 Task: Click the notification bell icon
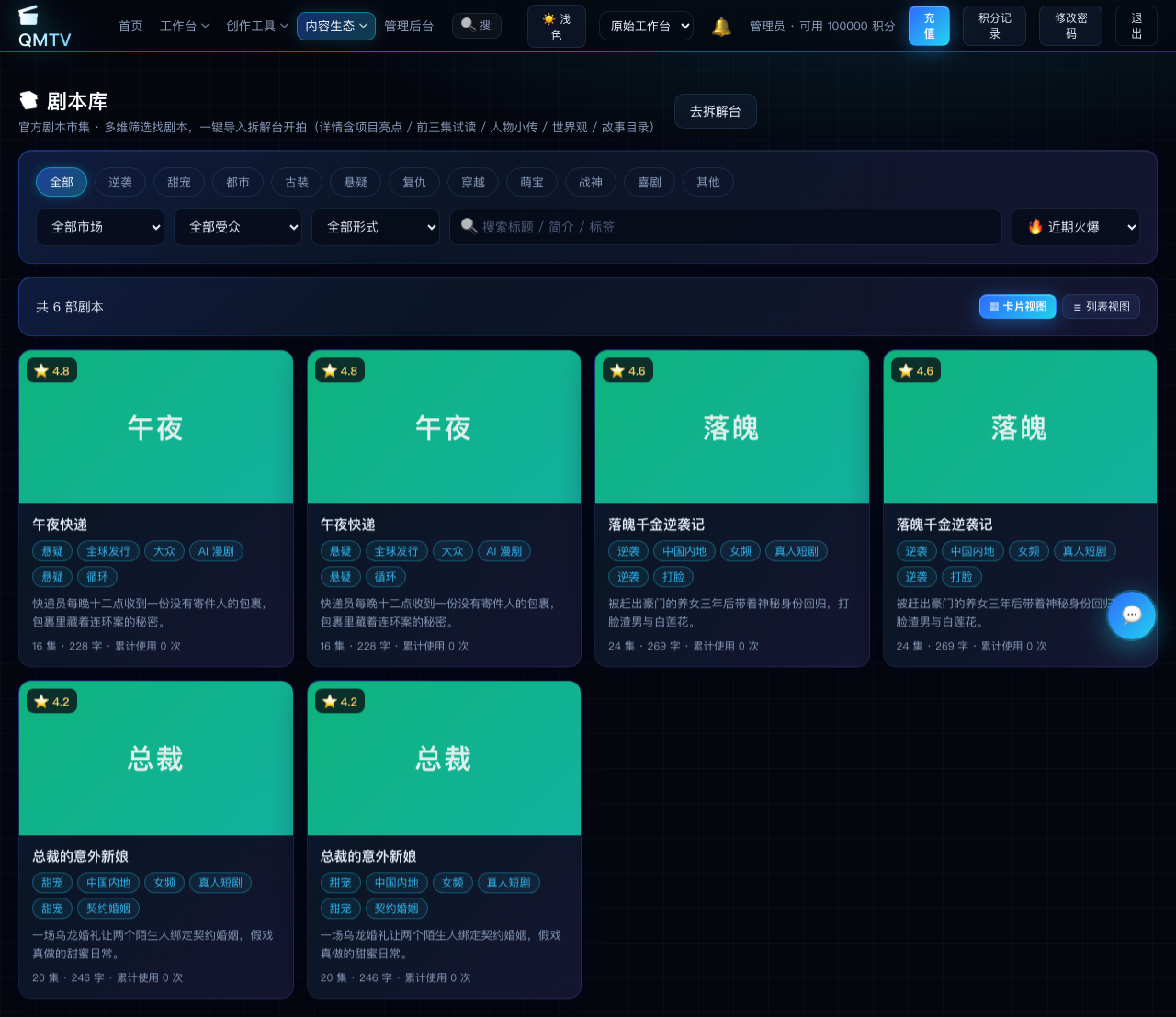pyautogui.click(x=722, y=27)
